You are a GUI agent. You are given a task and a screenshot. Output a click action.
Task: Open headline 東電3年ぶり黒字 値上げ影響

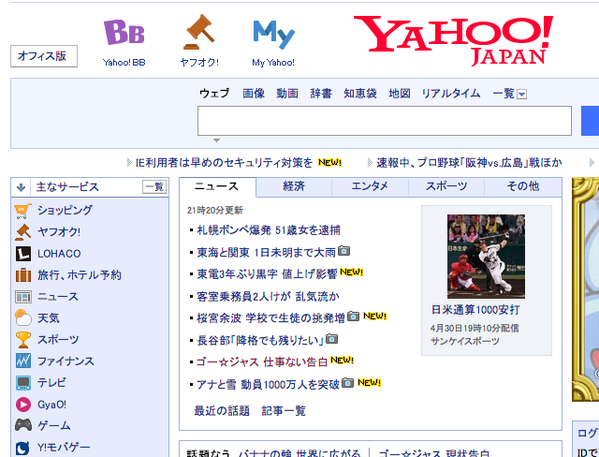click(x=267, y=274)
